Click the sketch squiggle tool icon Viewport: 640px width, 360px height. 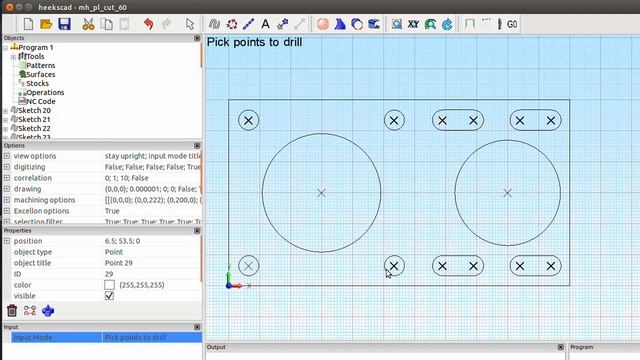coord(214,24)
